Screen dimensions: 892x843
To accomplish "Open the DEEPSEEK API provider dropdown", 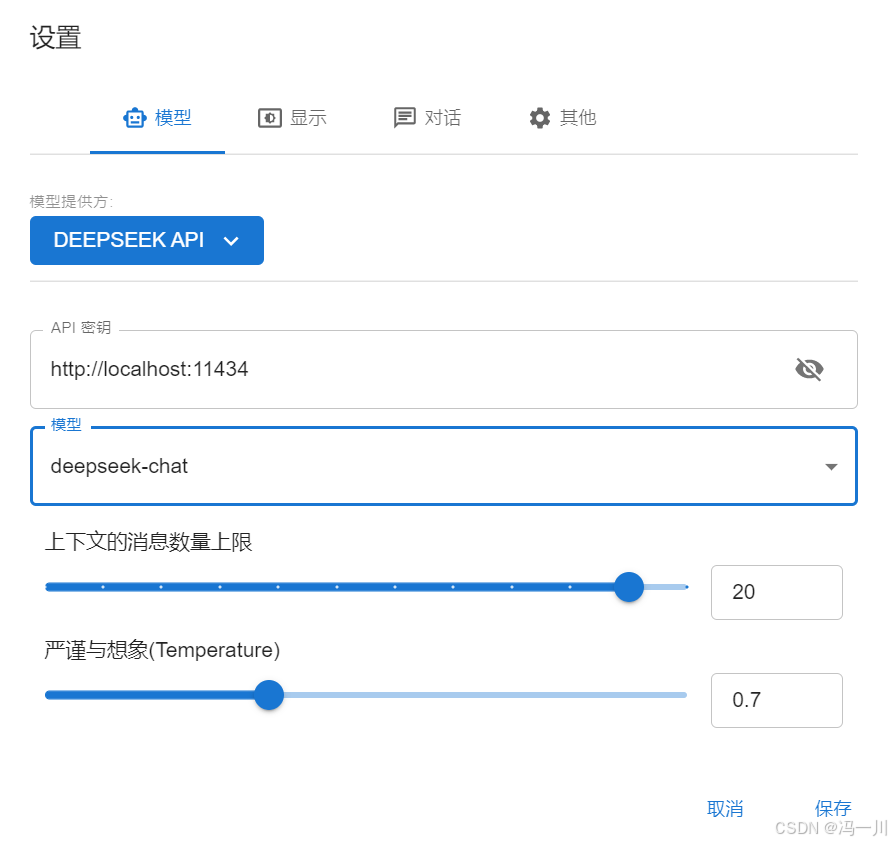I will pyautogui.click(x=147, y=240).
